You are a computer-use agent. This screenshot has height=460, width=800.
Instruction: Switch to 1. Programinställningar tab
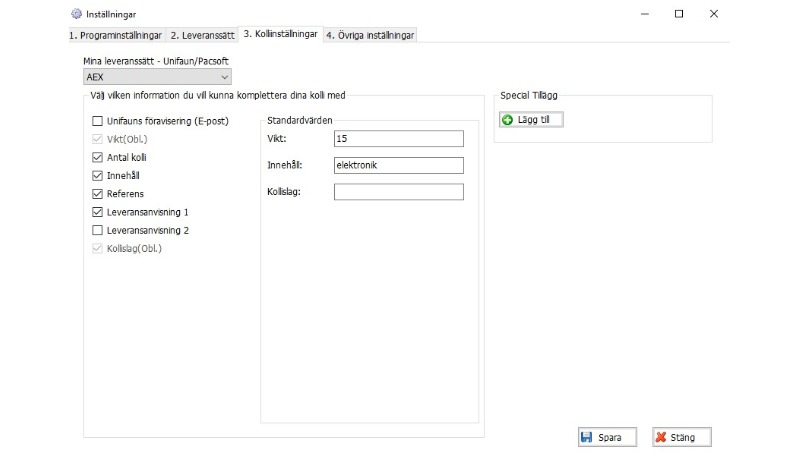116,35
